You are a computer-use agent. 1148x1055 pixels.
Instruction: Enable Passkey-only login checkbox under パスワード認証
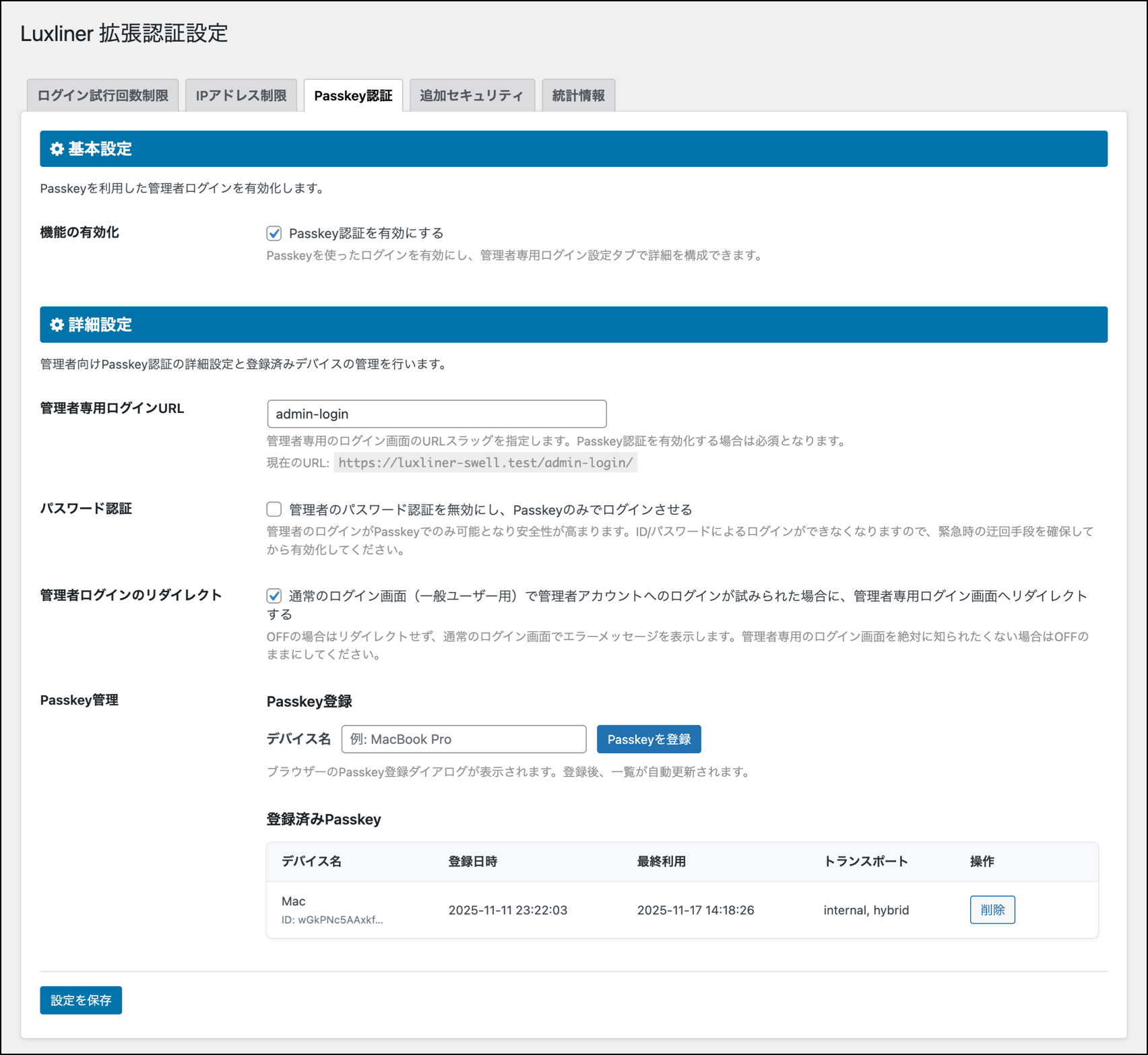[274, 509]
